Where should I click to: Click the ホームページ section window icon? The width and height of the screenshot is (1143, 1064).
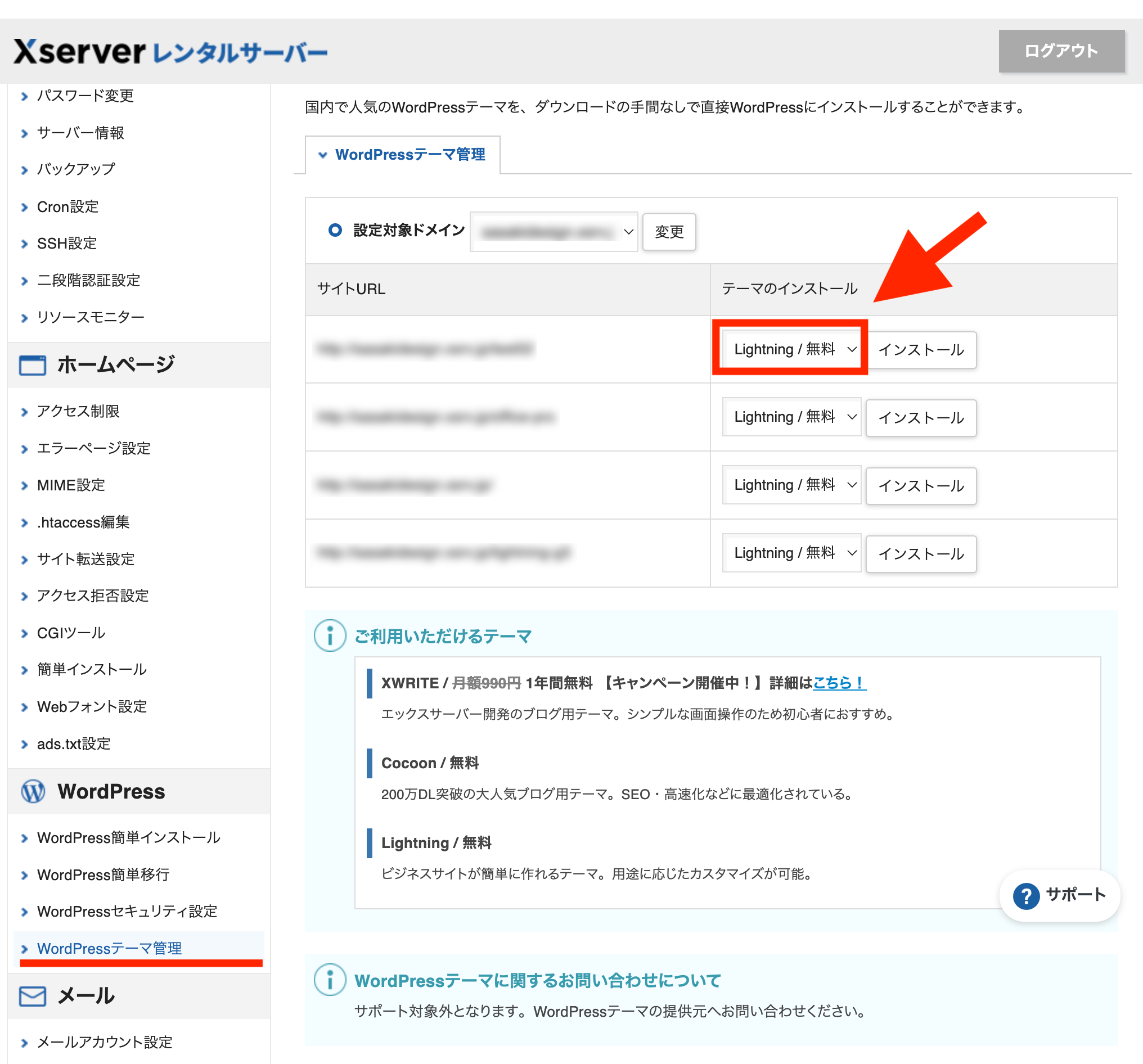(32, 364)
